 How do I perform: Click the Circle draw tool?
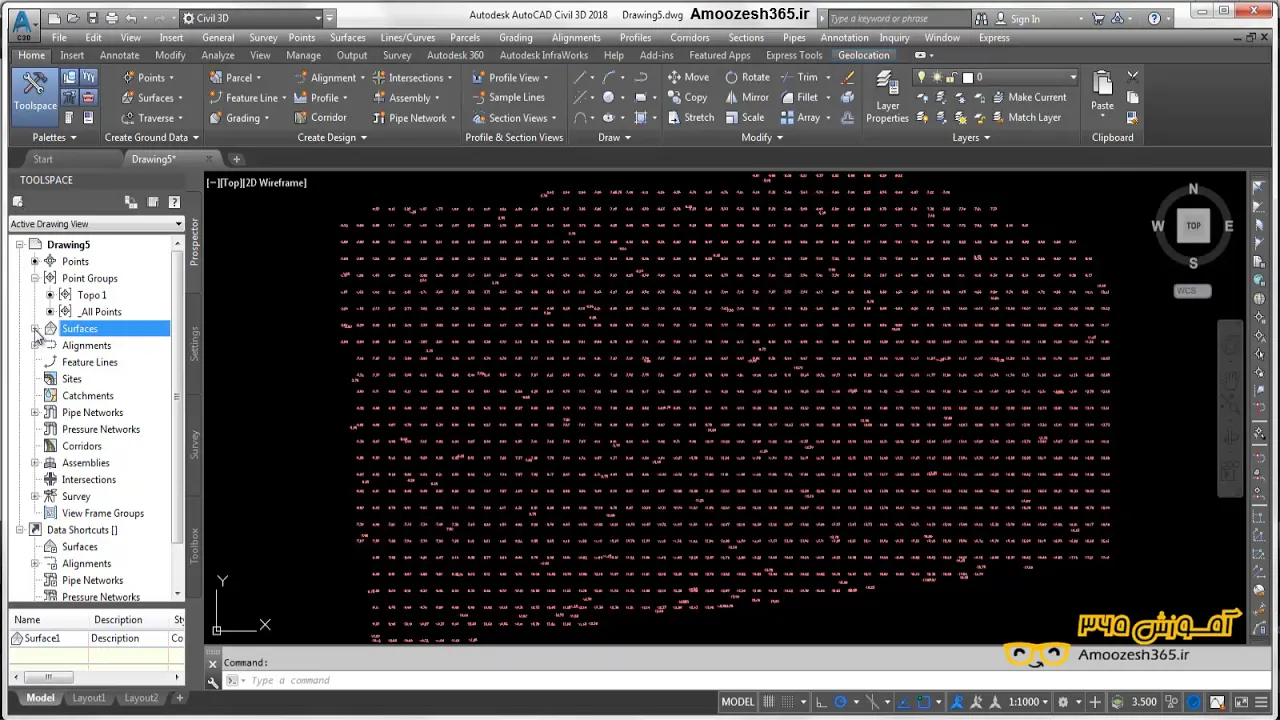[x=608, y=97]
